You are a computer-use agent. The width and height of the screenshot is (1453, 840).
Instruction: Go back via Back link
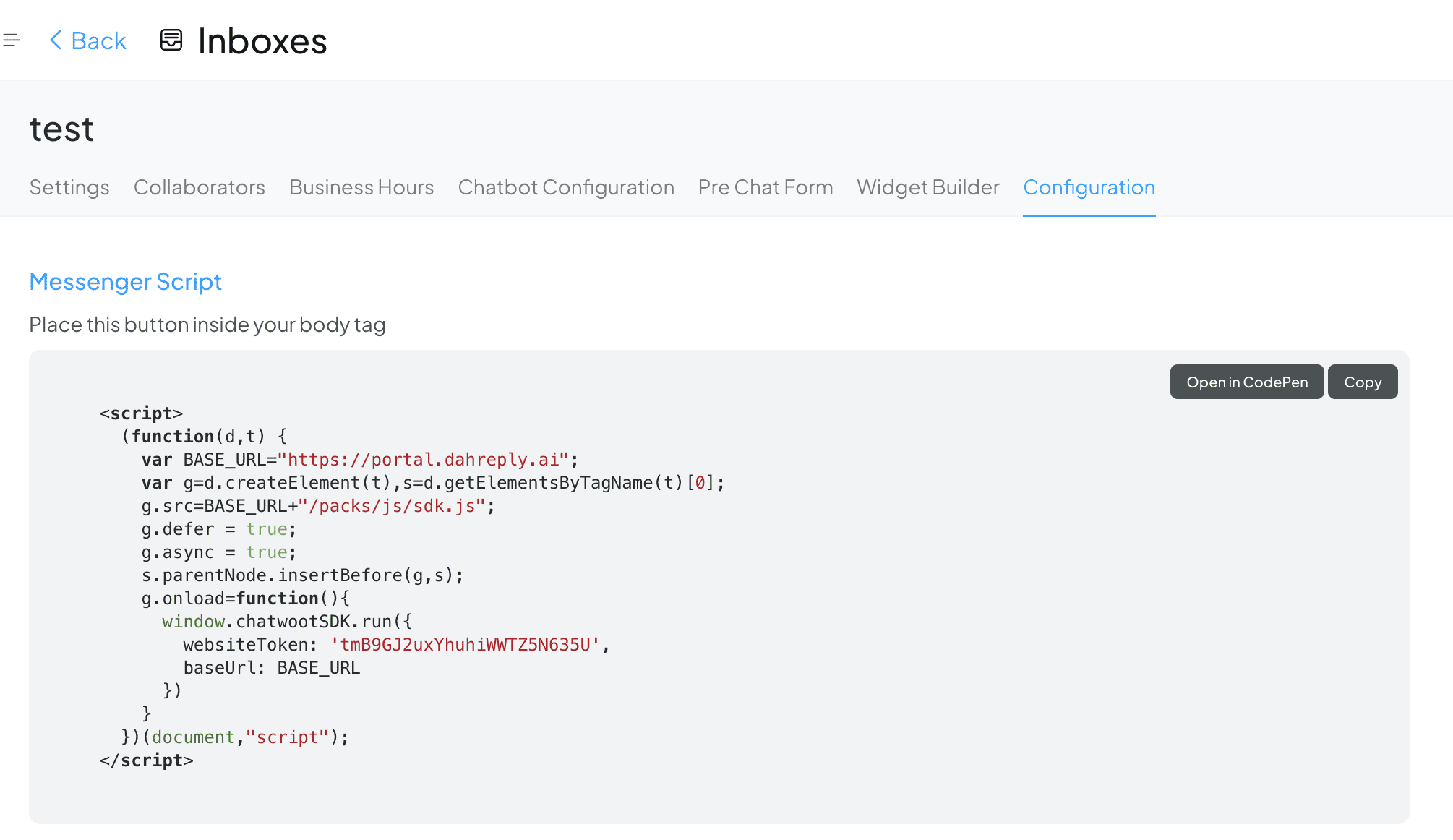tap(98, 41)
